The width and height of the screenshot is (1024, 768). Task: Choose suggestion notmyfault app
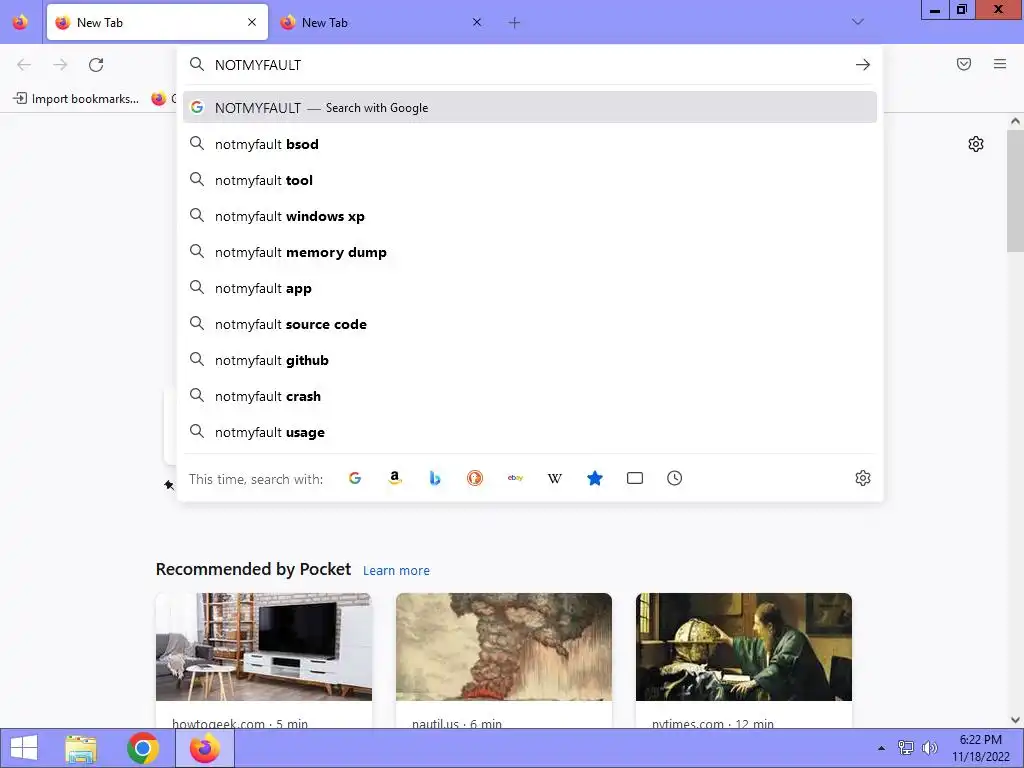point(530,288)
